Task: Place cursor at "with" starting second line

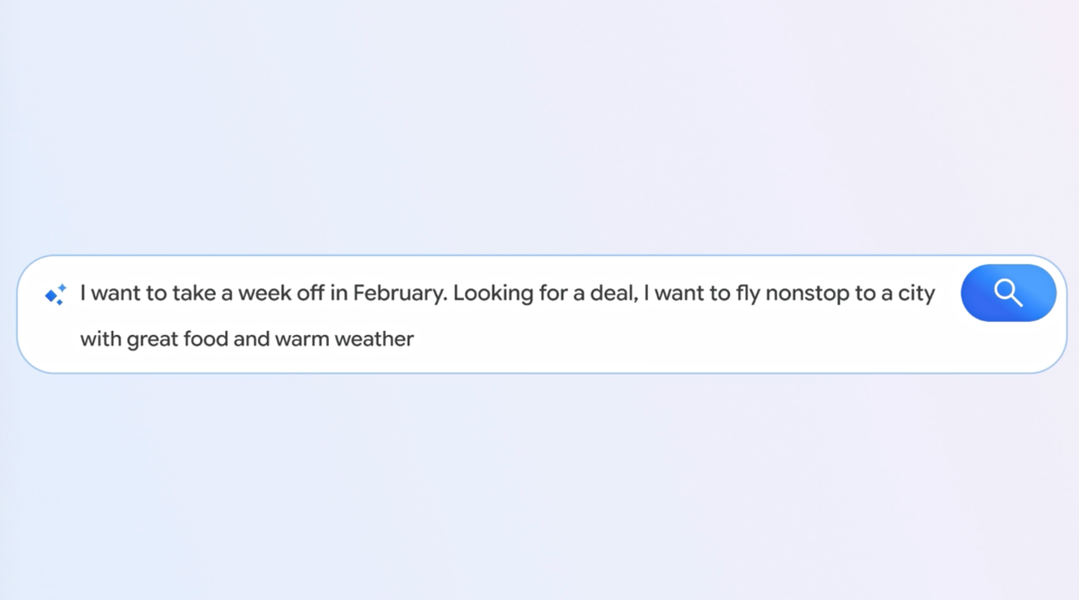Action: (x=100, y=340)
